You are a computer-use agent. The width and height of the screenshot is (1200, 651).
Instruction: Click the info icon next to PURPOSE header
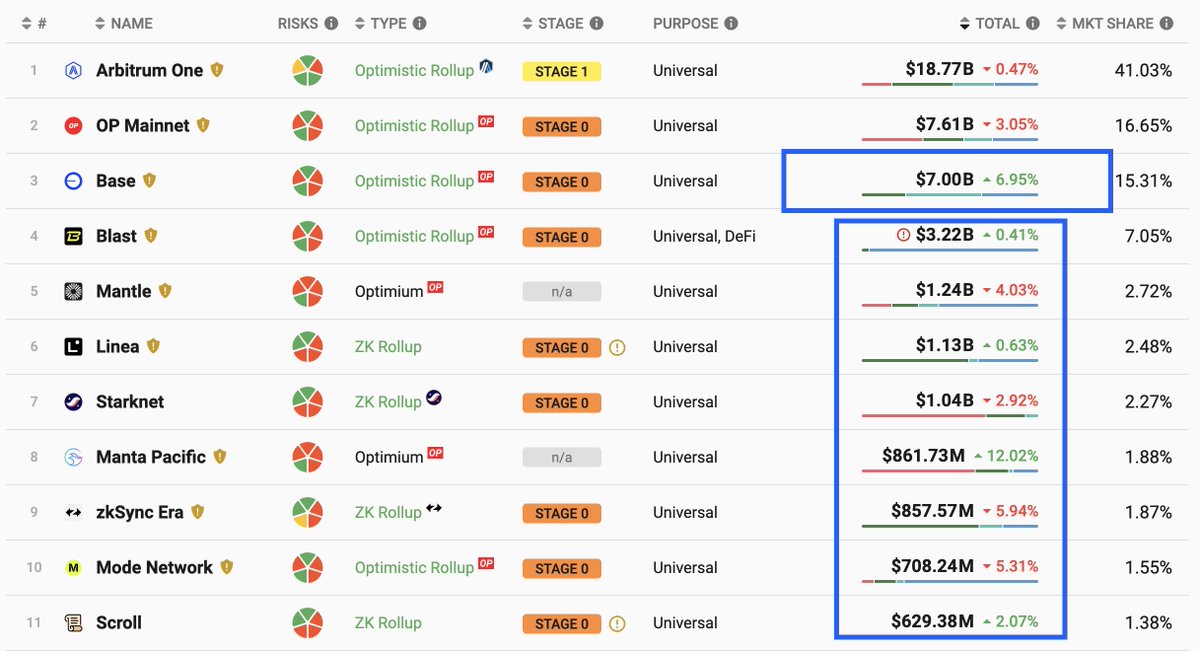pyautogui.click(x=731, y=23)
